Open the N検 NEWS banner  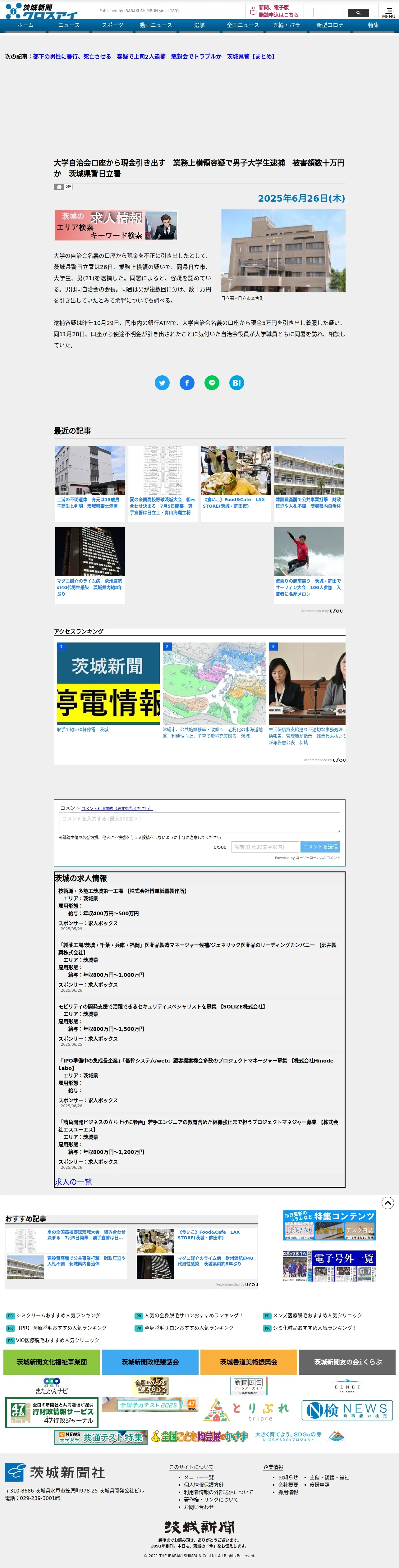pyautogui.click(x=348, y=1410)
